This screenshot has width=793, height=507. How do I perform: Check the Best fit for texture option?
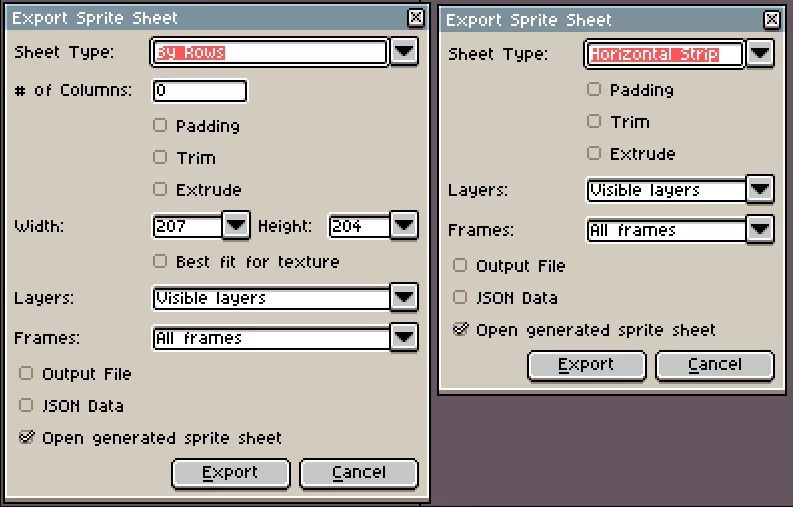(160, 262)
